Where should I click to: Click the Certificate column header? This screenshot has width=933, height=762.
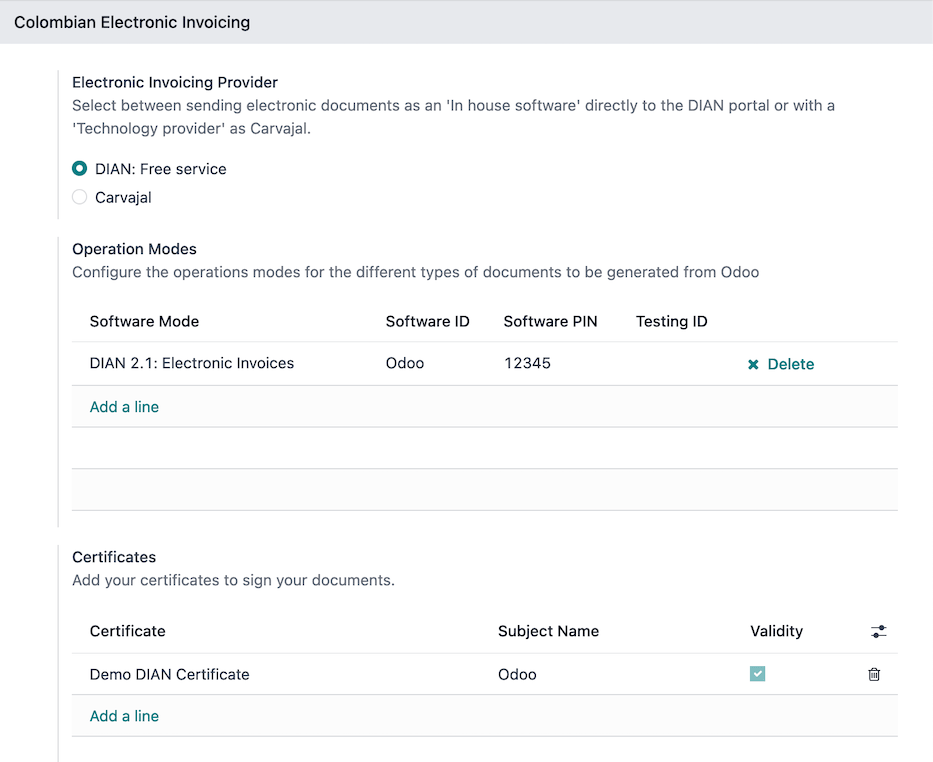click(127, 631)
